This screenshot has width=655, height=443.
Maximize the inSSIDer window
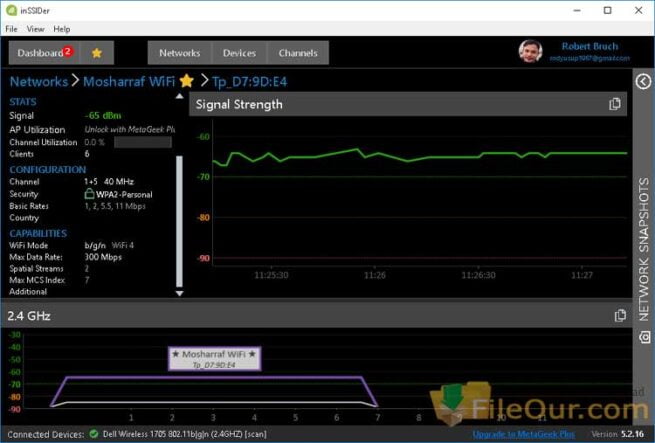click(x=608, y=10)
